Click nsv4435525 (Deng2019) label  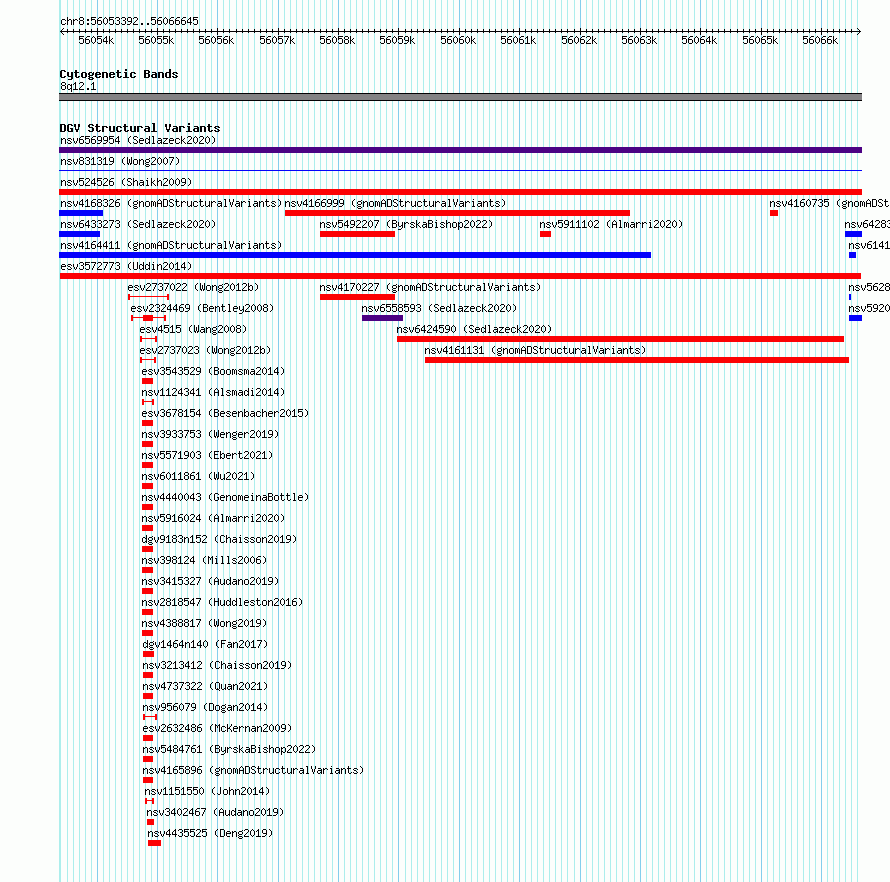pos(210,833)
